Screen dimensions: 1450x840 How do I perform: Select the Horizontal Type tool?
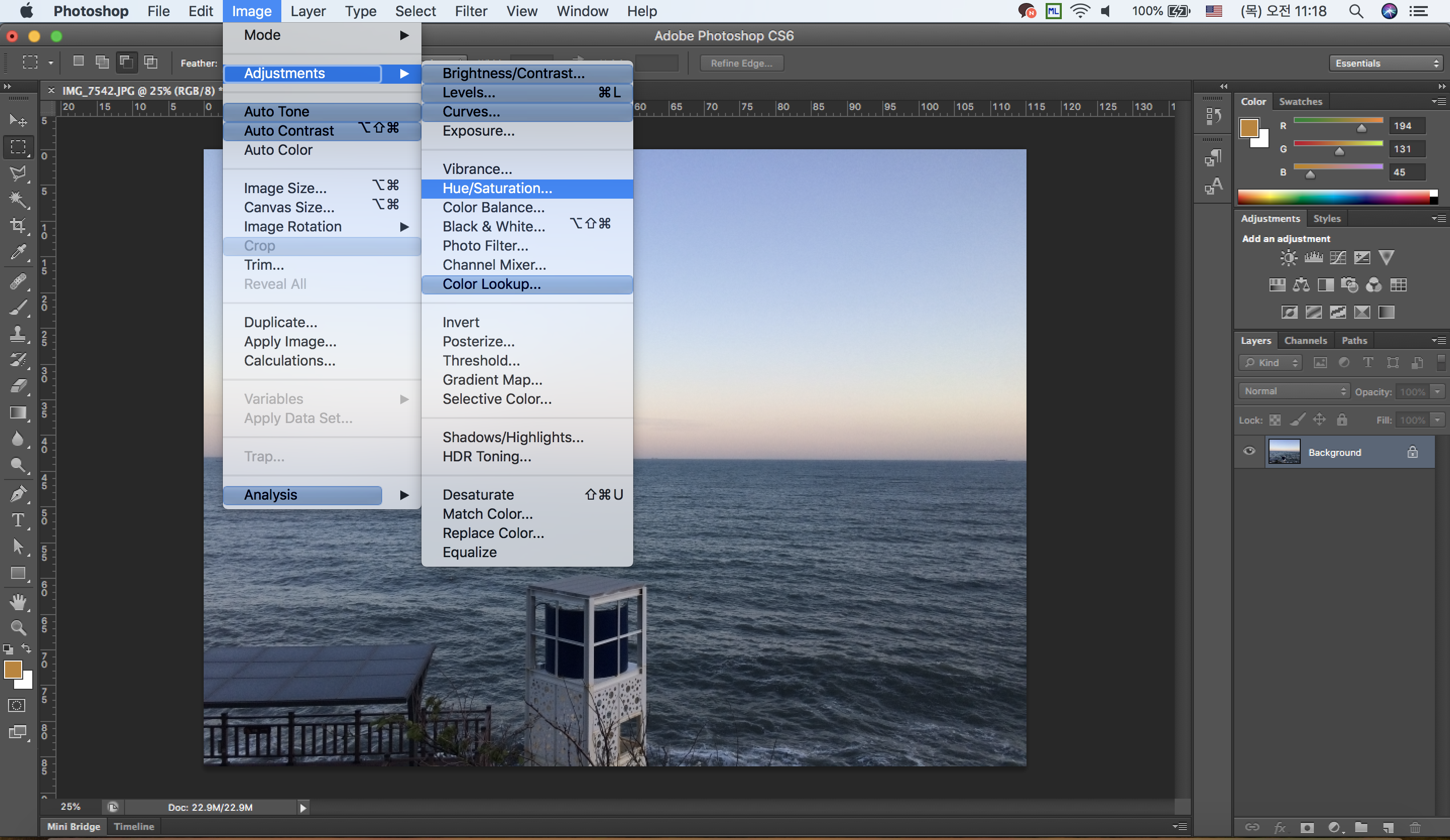(x=18, y=520)
